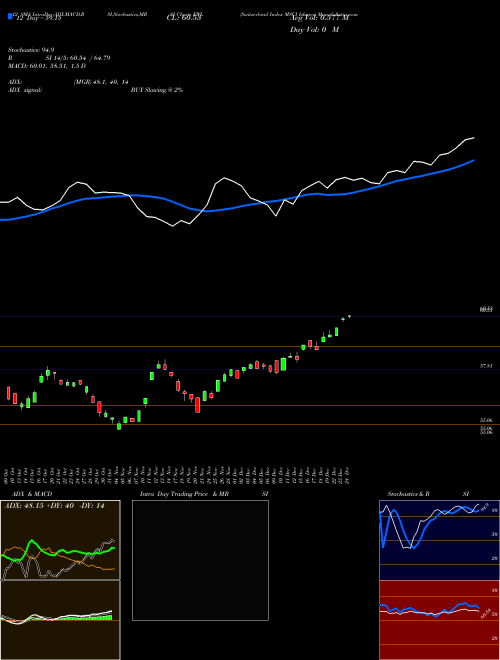The image size is (500, 660).
Task: Click the 'ADX: 48.15 +DY: 40 -DY: 14' header
Action: (54, 506)
